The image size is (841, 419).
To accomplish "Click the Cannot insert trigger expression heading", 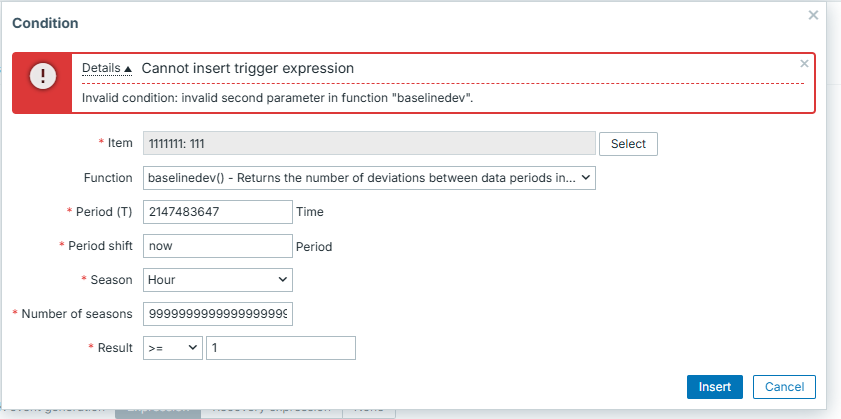I will point(248,68).
